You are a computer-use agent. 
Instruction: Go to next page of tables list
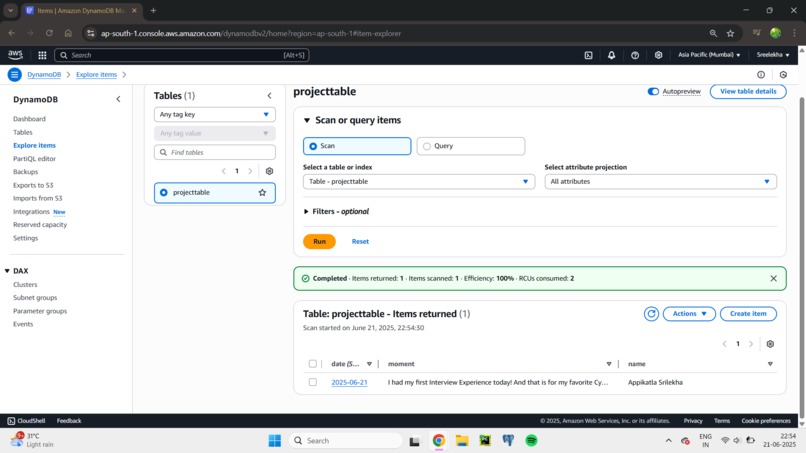click(x=250, y=171)
